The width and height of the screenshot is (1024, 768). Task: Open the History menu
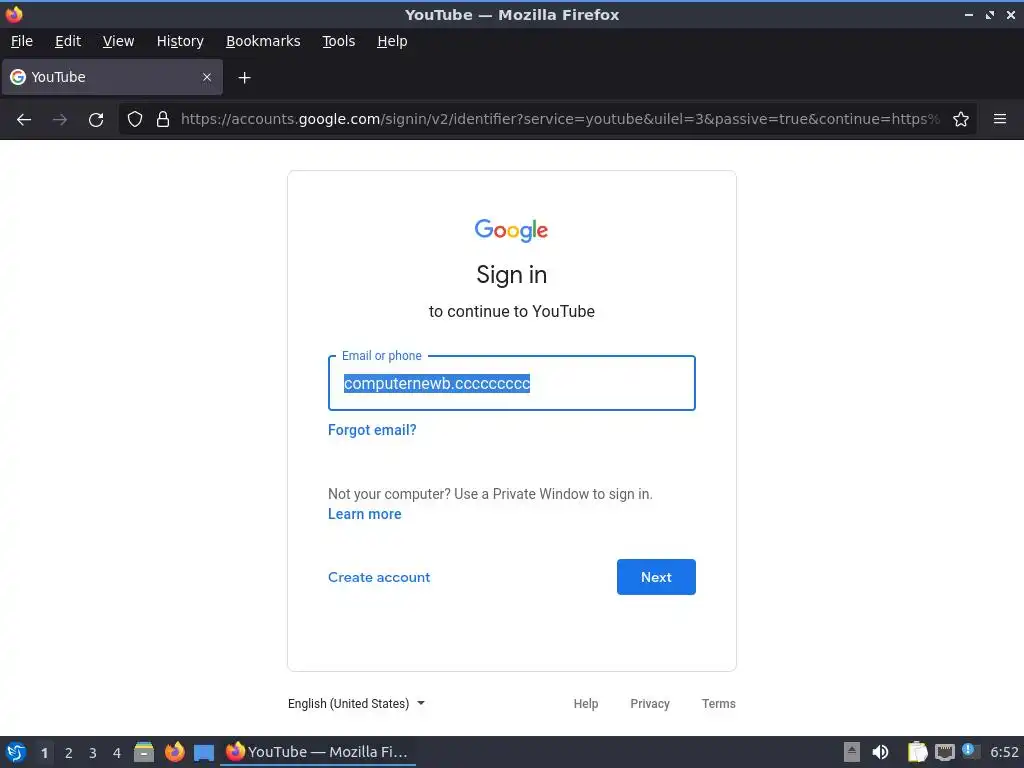click(x=180, y=41)
